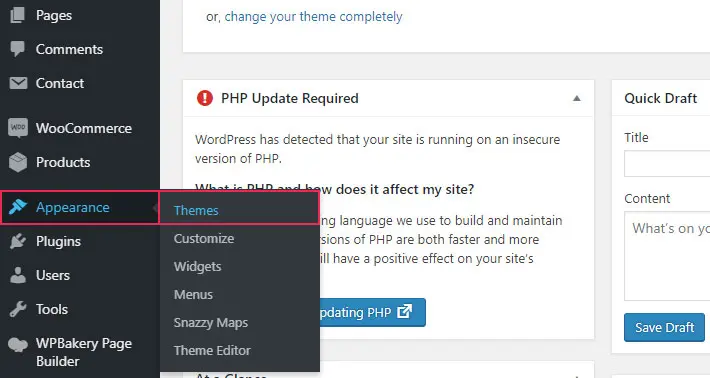
Task: Open Theme Editor submenu entry
Action: tap(212, 350)
